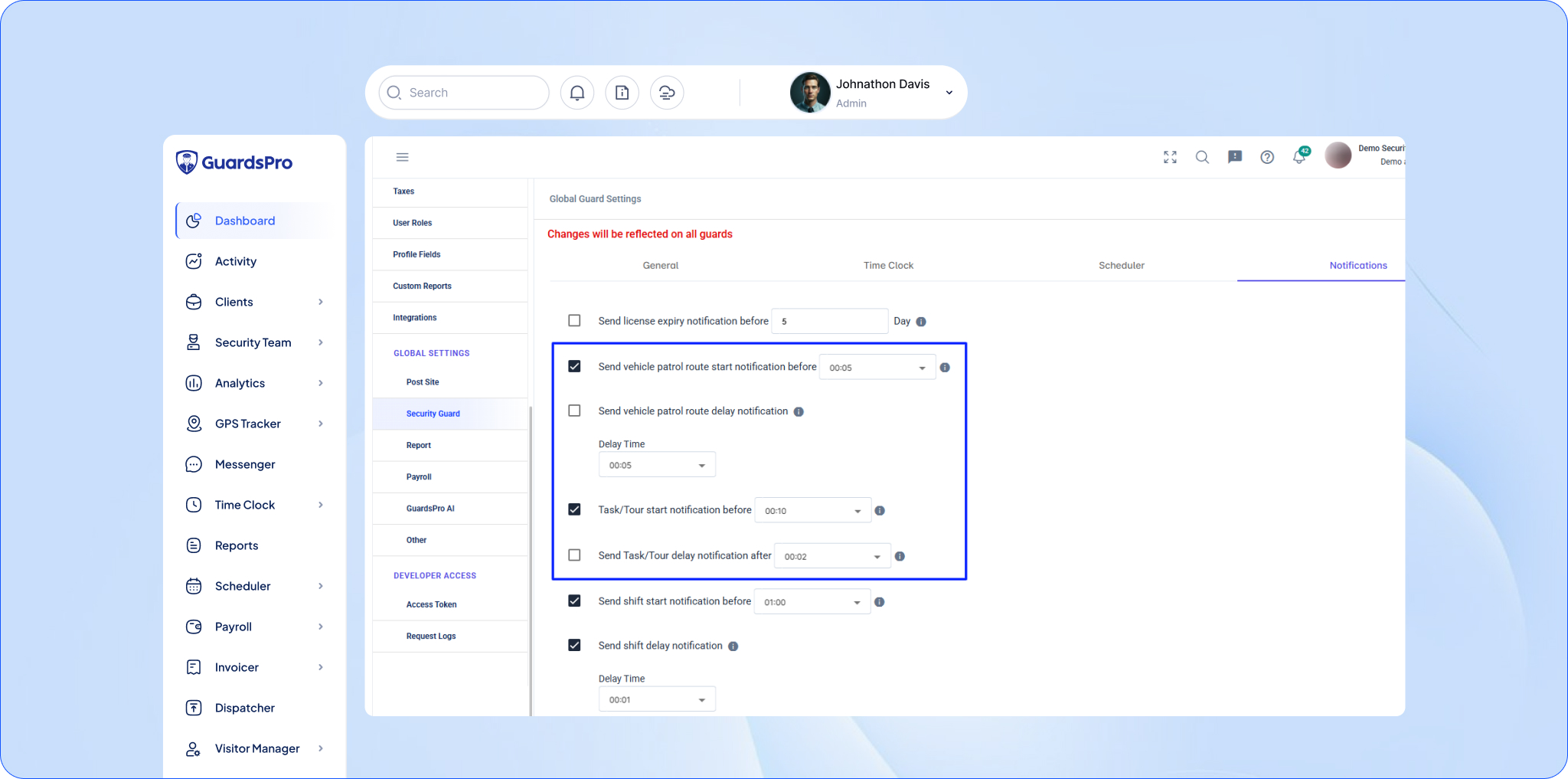Open vehicle patrol Delay Time dropdown 00:05
1568x779 pixels.
[657, 465]
